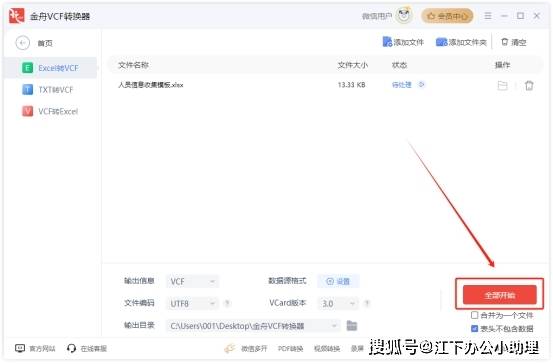Click the 文件大小 column header

(x=353, y=65)
